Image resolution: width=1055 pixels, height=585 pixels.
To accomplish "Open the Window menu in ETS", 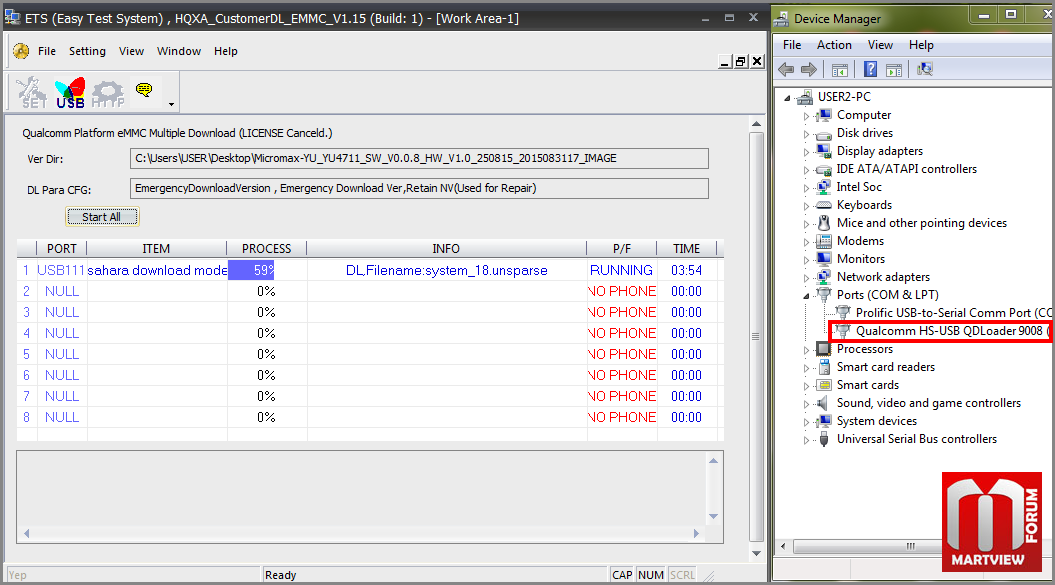I will click(179, 51).
